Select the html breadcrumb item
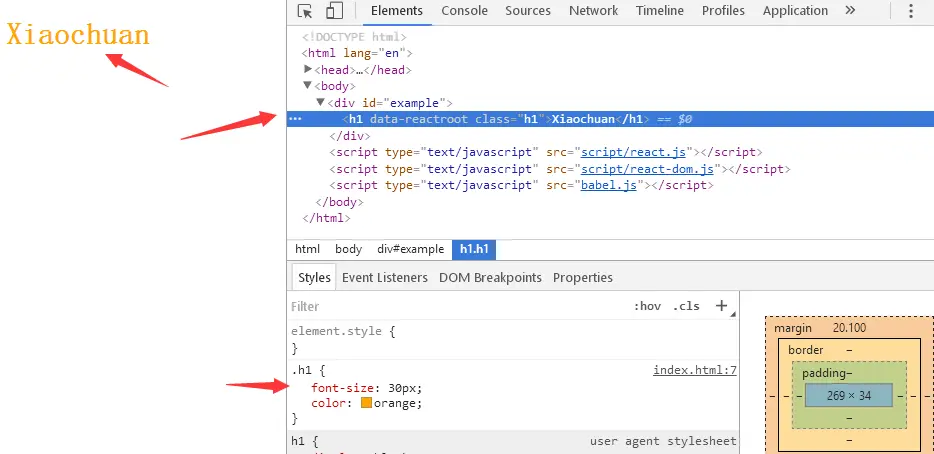The image size is (934, 454). point(307,249)
